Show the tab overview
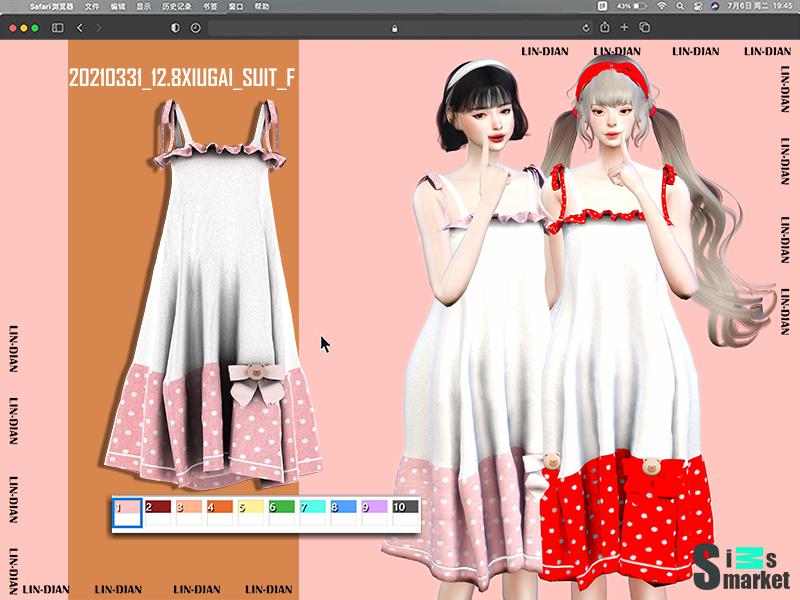The width and height of the screenshot is (800, 600). pos(645,27)
